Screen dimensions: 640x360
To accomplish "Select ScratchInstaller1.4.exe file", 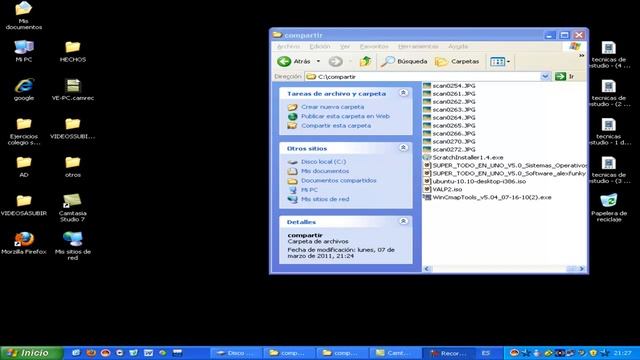I will click(x=463, y=158).
